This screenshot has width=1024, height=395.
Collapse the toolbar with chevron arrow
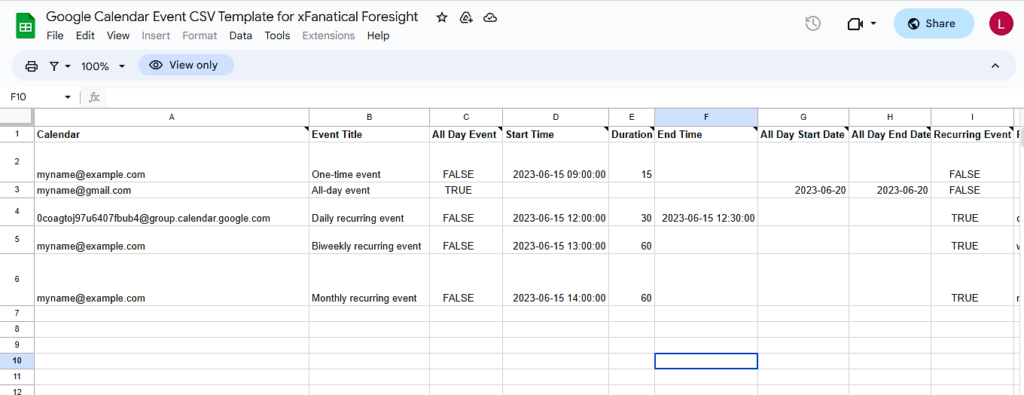995,65
